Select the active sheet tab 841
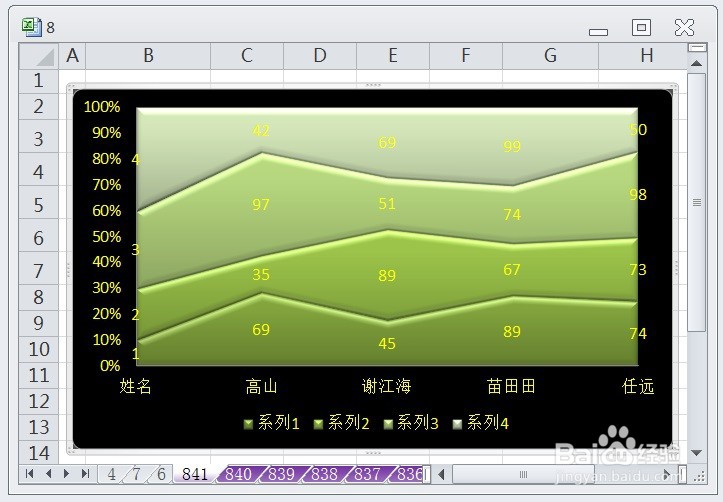723x502 pixels. 195,474
